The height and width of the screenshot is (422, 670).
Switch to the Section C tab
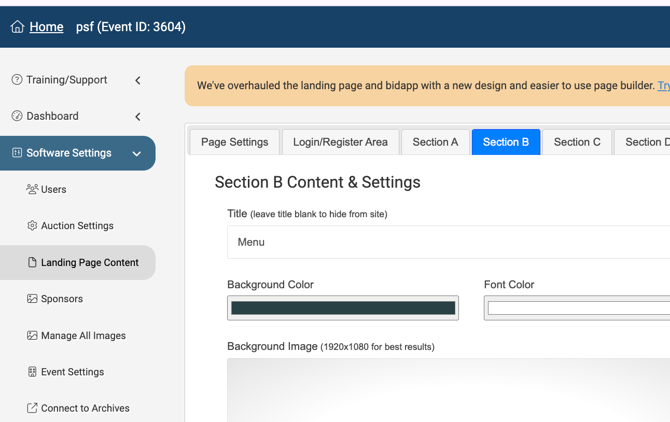[x=577, y=142]
